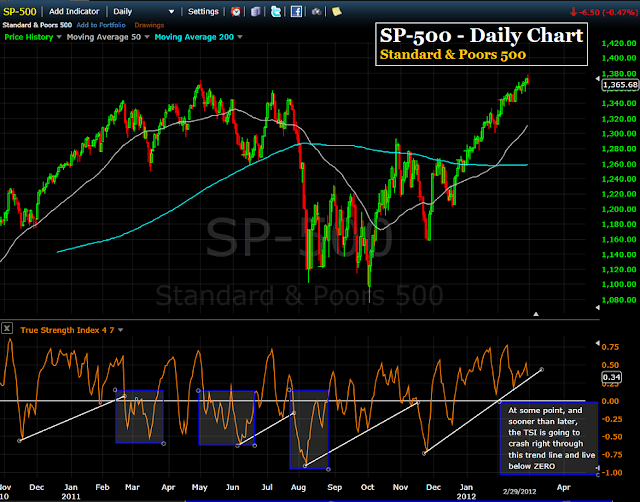Image resolution: width=640 pixels, height=502 pixels.
Task: Click the 1,200.00 price axis label
Action: (619, 209)
